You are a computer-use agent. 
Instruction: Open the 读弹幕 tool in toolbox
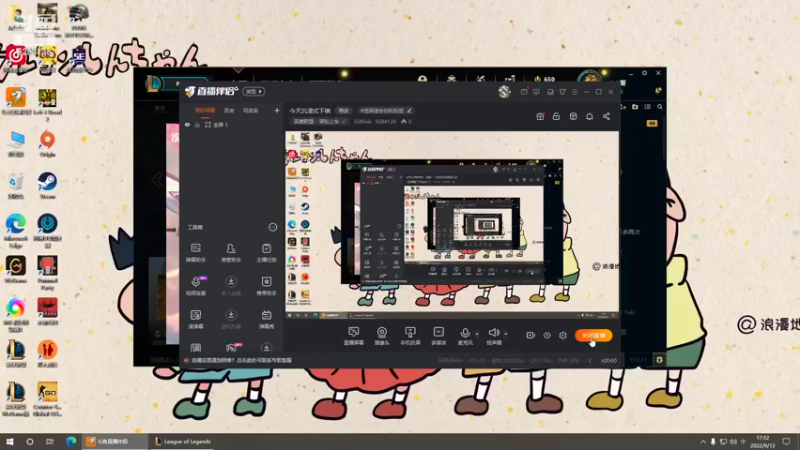195,319
